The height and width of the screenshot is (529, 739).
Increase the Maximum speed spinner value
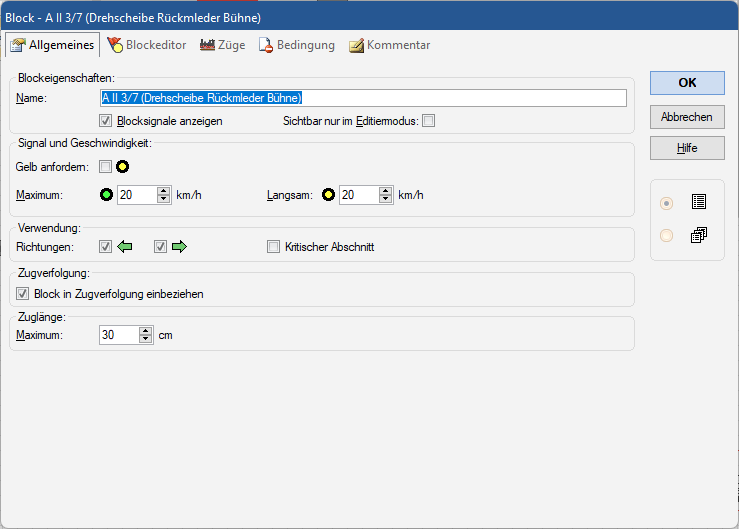pos(164,190)
